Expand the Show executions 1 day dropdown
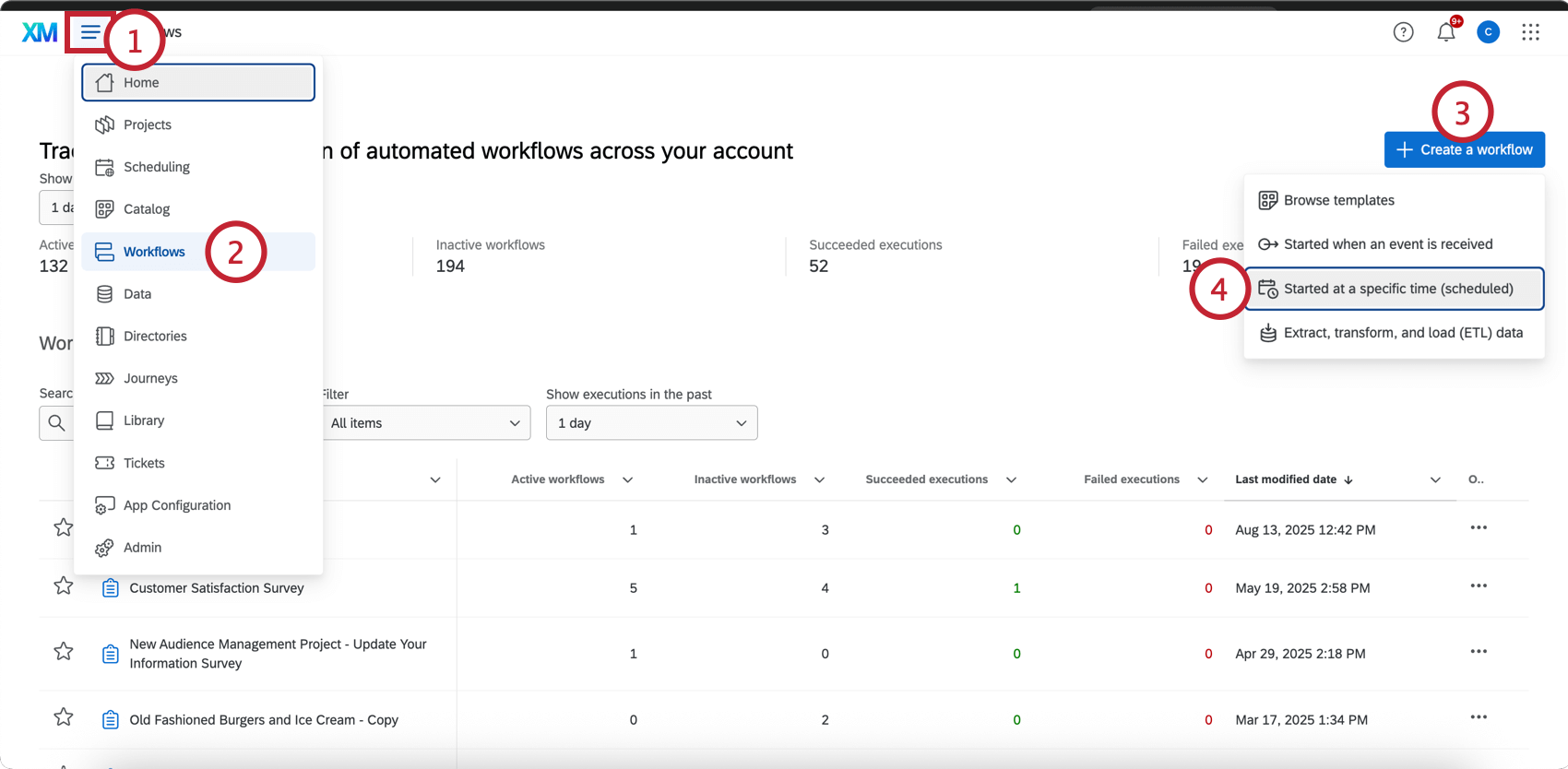 pos(651,423)
